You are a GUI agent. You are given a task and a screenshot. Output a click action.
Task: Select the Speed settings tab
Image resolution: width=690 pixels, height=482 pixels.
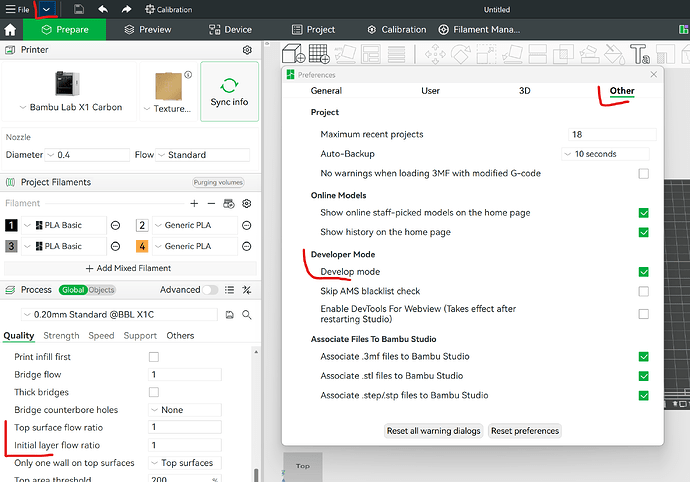coord(101,335)
